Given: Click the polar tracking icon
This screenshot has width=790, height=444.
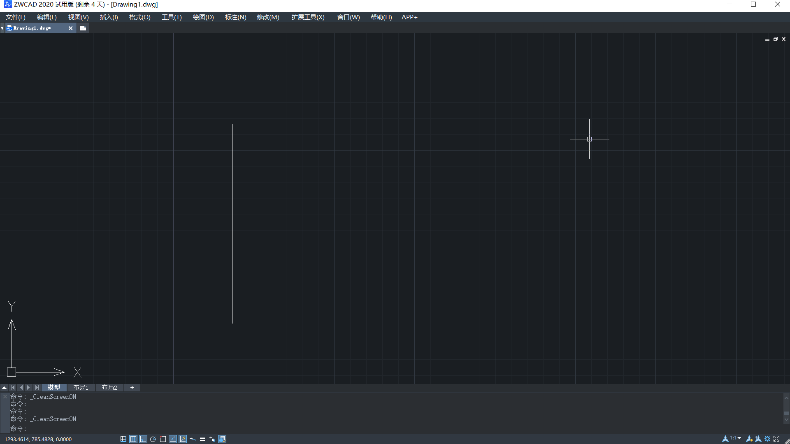Looking at the screenshot, I should [x=153, y=438].
